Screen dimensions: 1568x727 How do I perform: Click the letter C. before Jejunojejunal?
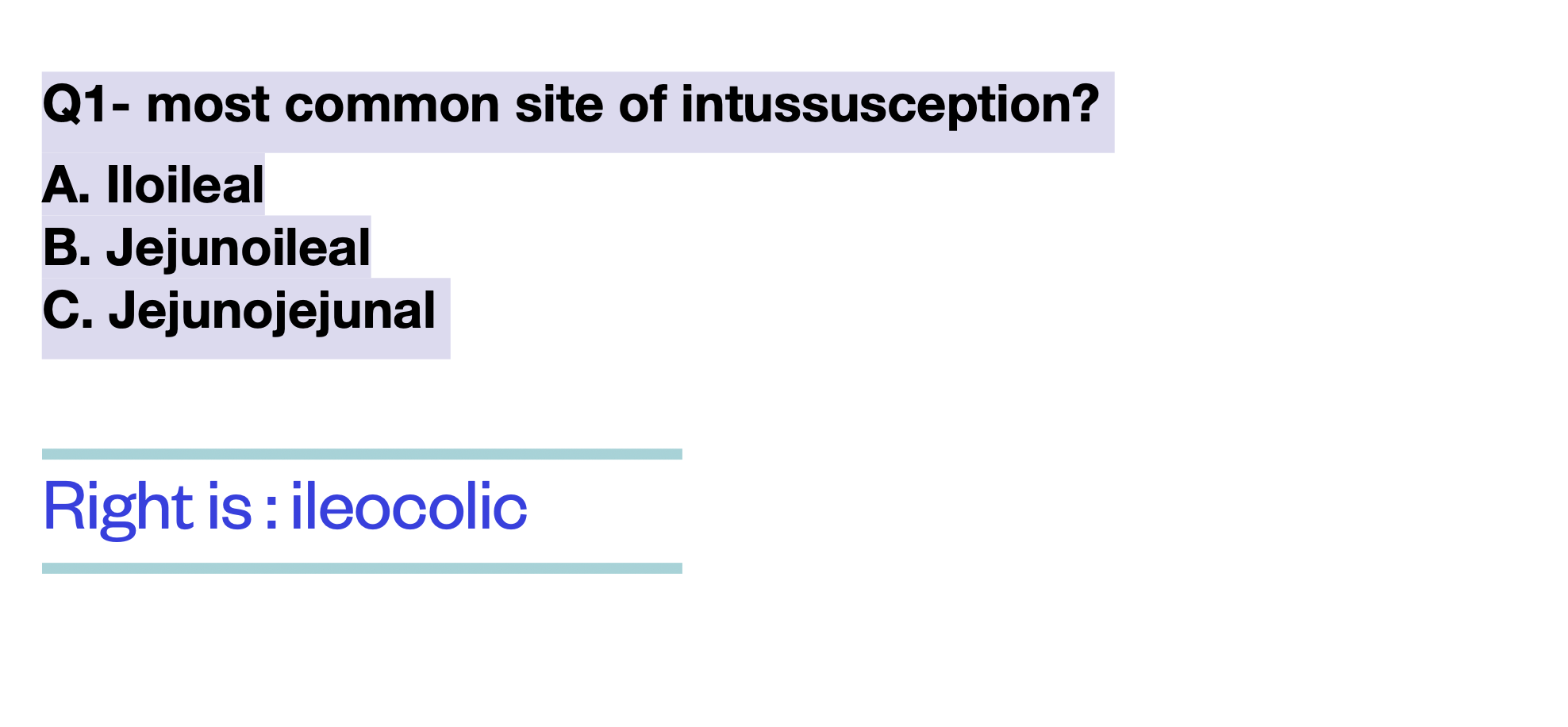pos(68,310)
